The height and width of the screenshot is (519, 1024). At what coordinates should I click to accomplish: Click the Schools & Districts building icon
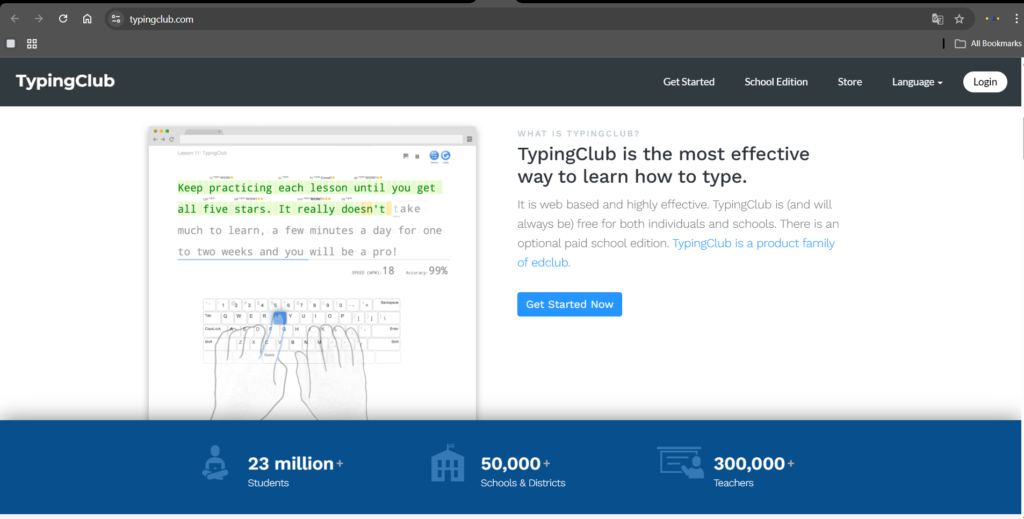[x=447, y=464]
